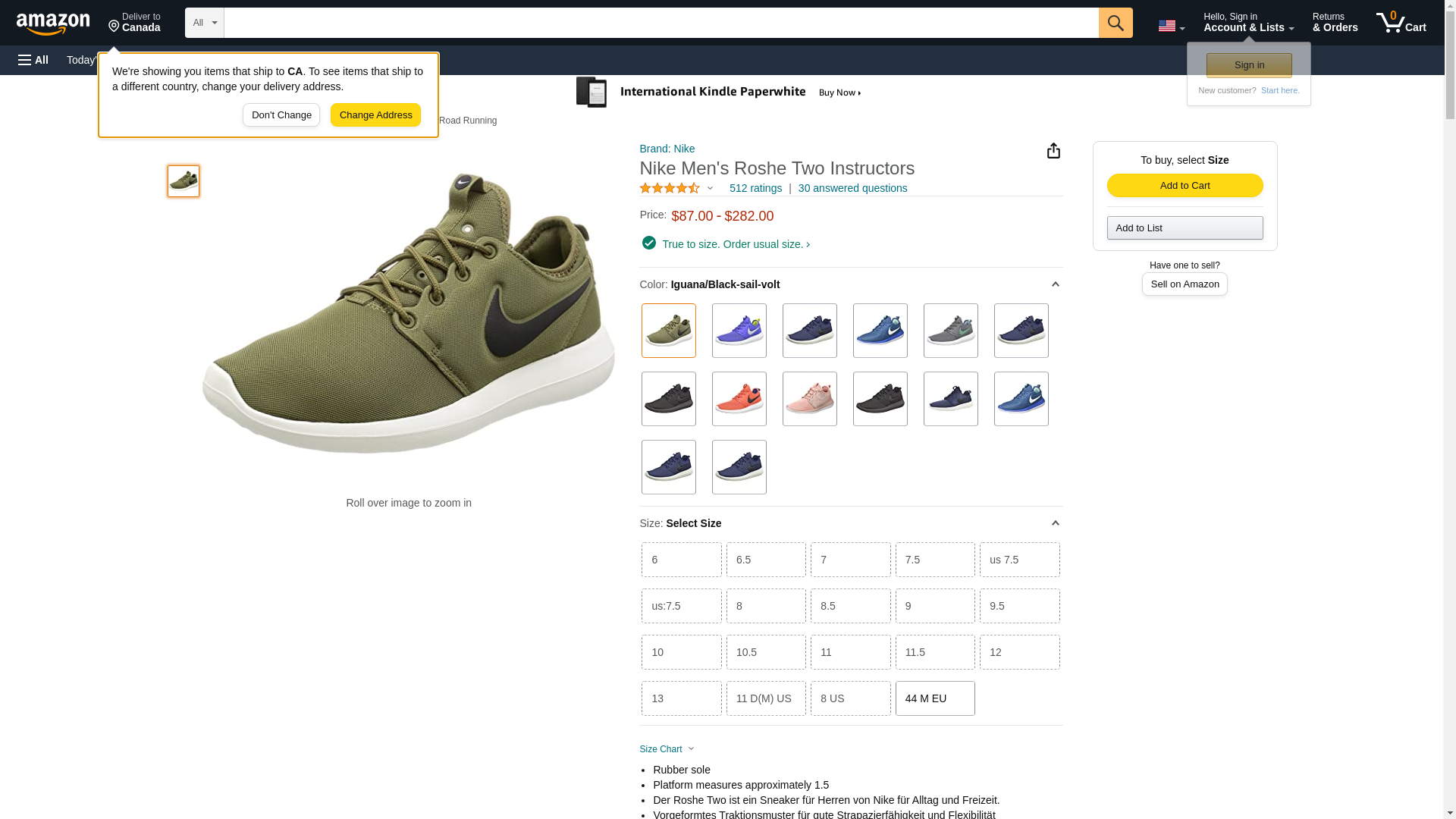Expand the Size Chart dropdown

(667, 749)
